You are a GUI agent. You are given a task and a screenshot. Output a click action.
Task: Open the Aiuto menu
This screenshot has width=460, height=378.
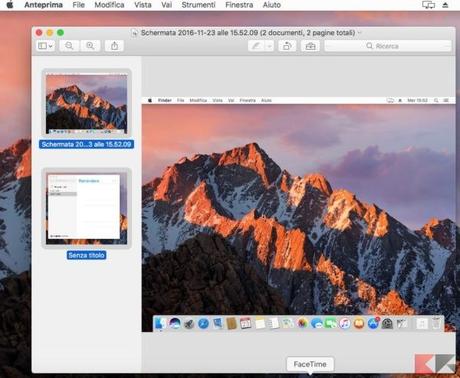(272, 5)
